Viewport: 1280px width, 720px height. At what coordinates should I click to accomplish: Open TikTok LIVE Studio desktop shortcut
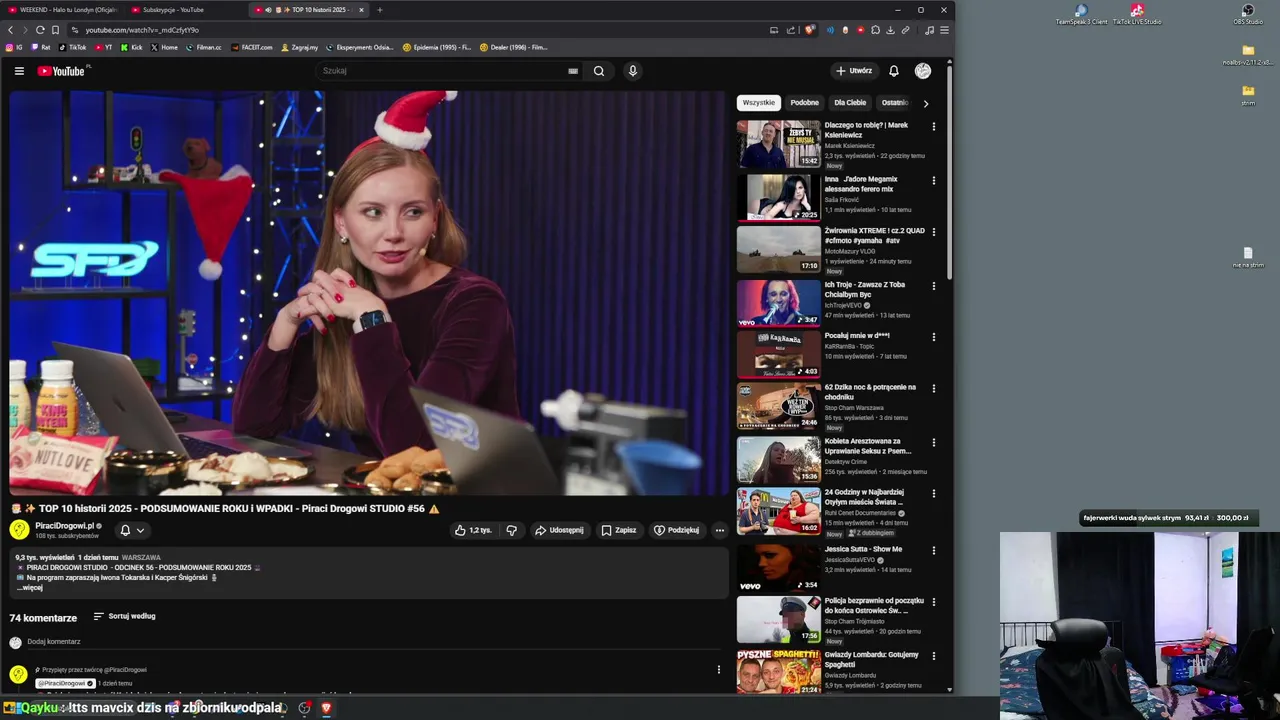click(x=1137, y=14)
